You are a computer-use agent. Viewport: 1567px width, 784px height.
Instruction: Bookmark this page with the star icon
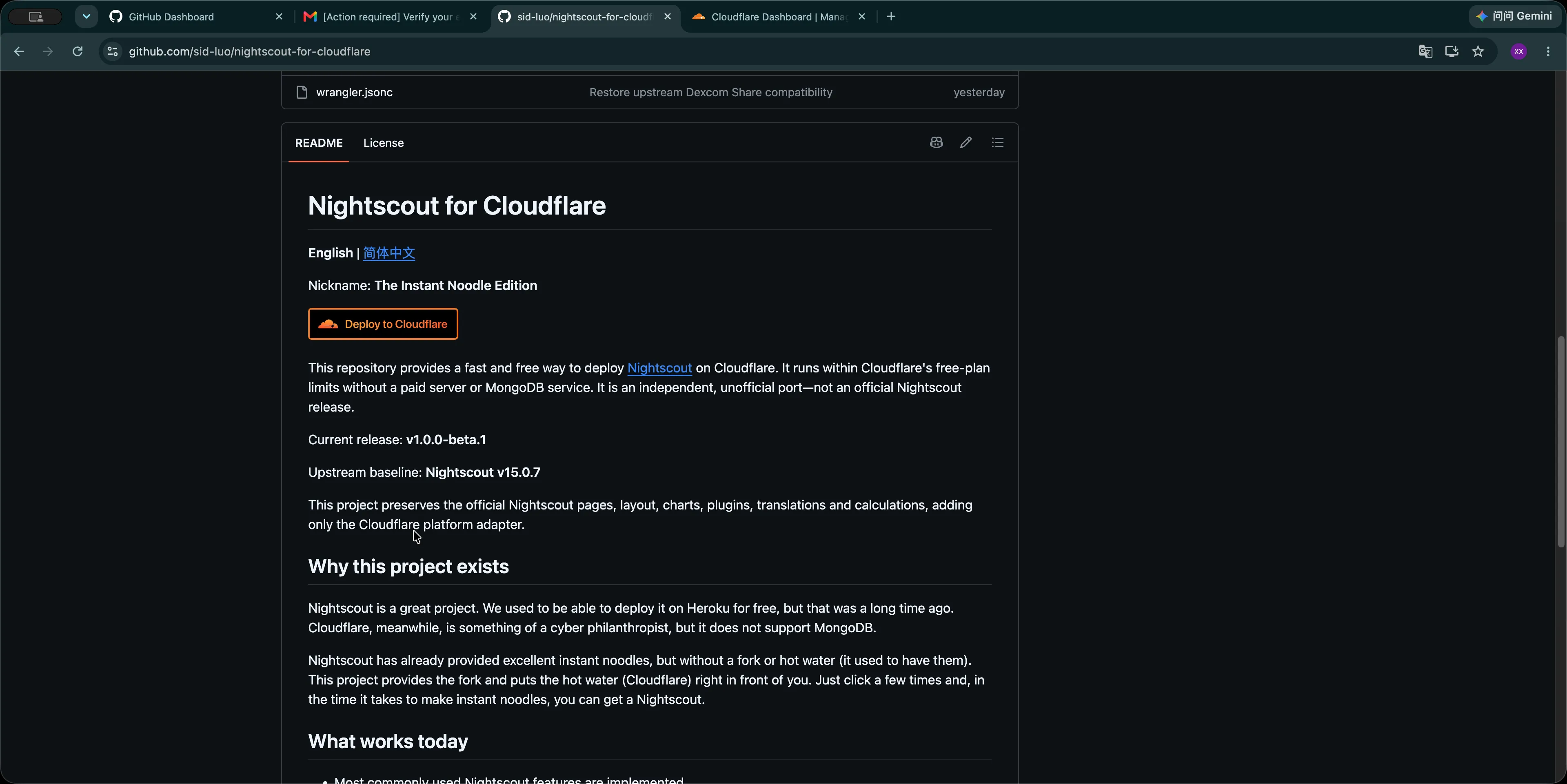tap(1478, 52)
